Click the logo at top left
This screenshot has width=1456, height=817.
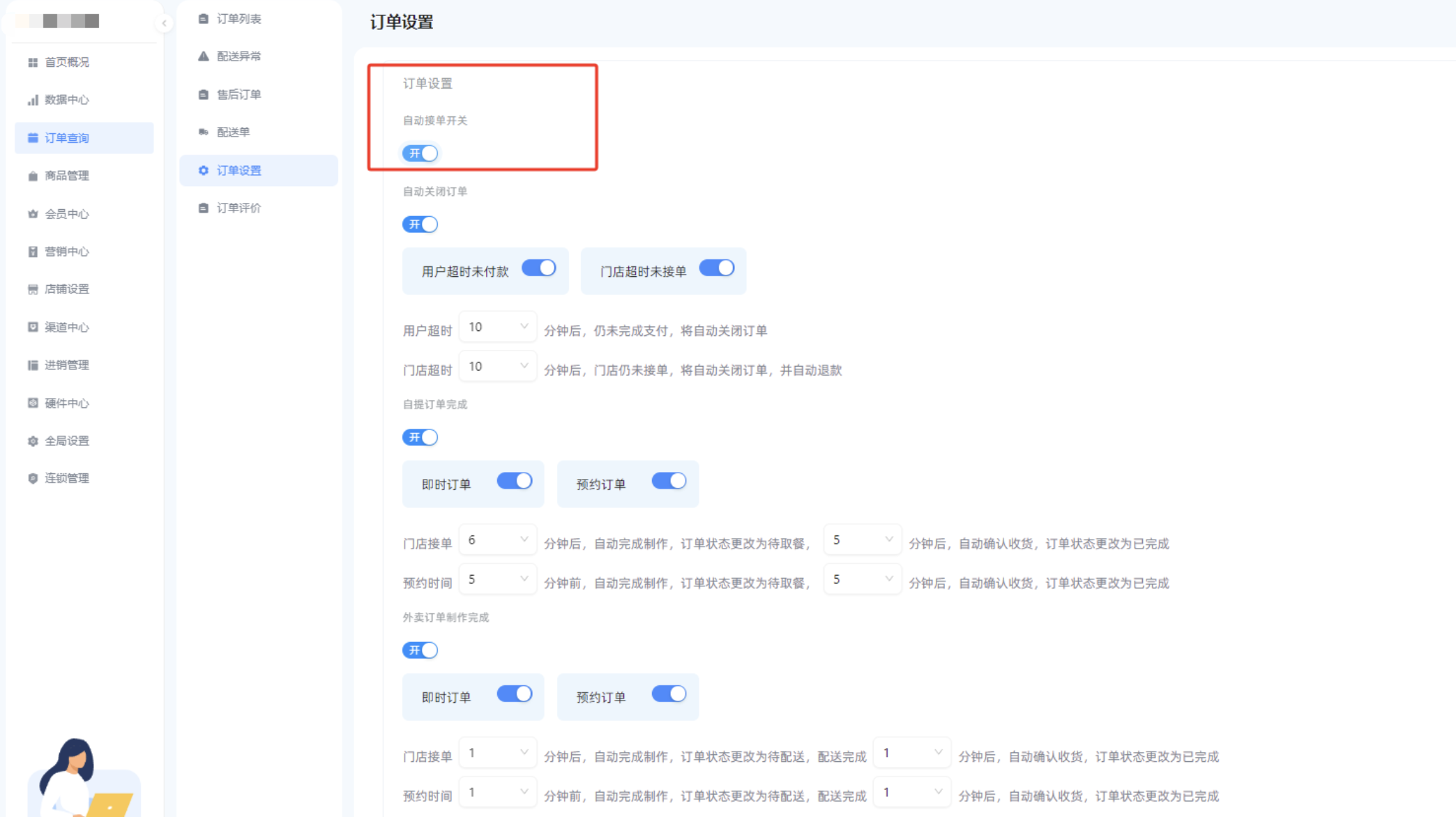click(57, 21)
